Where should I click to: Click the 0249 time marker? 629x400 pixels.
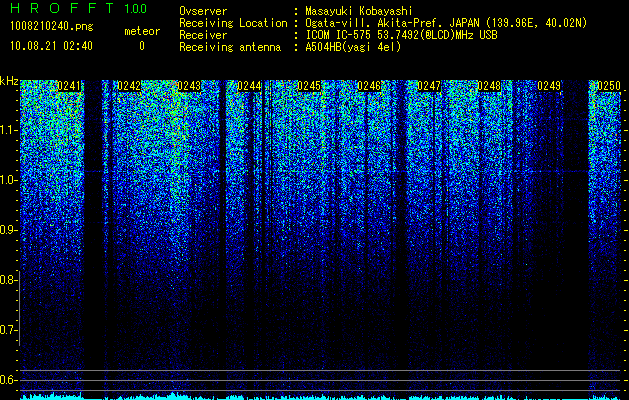coord(549,86)
